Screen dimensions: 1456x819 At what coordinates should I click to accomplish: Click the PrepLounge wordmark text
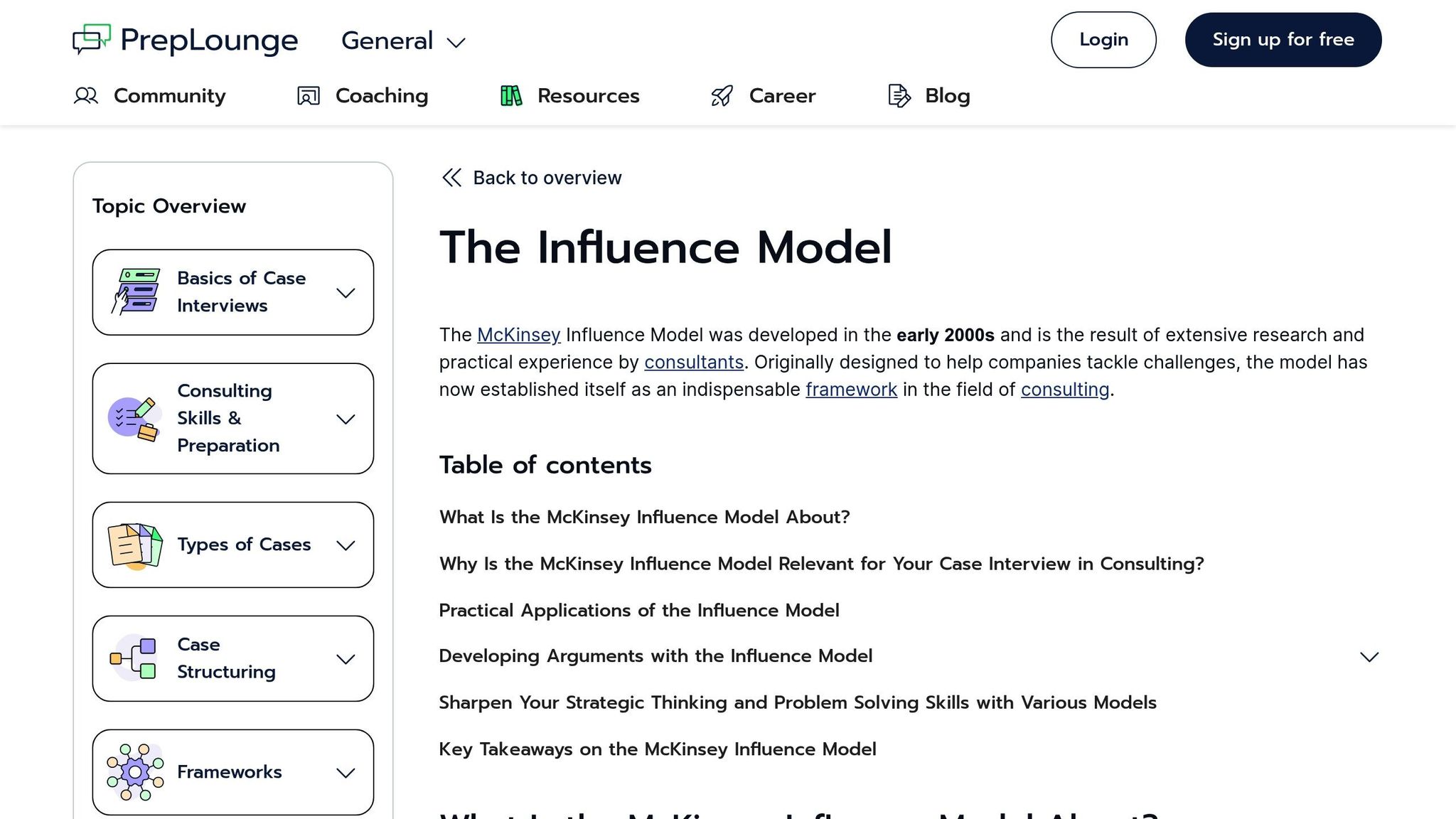[x=209, y=41]
